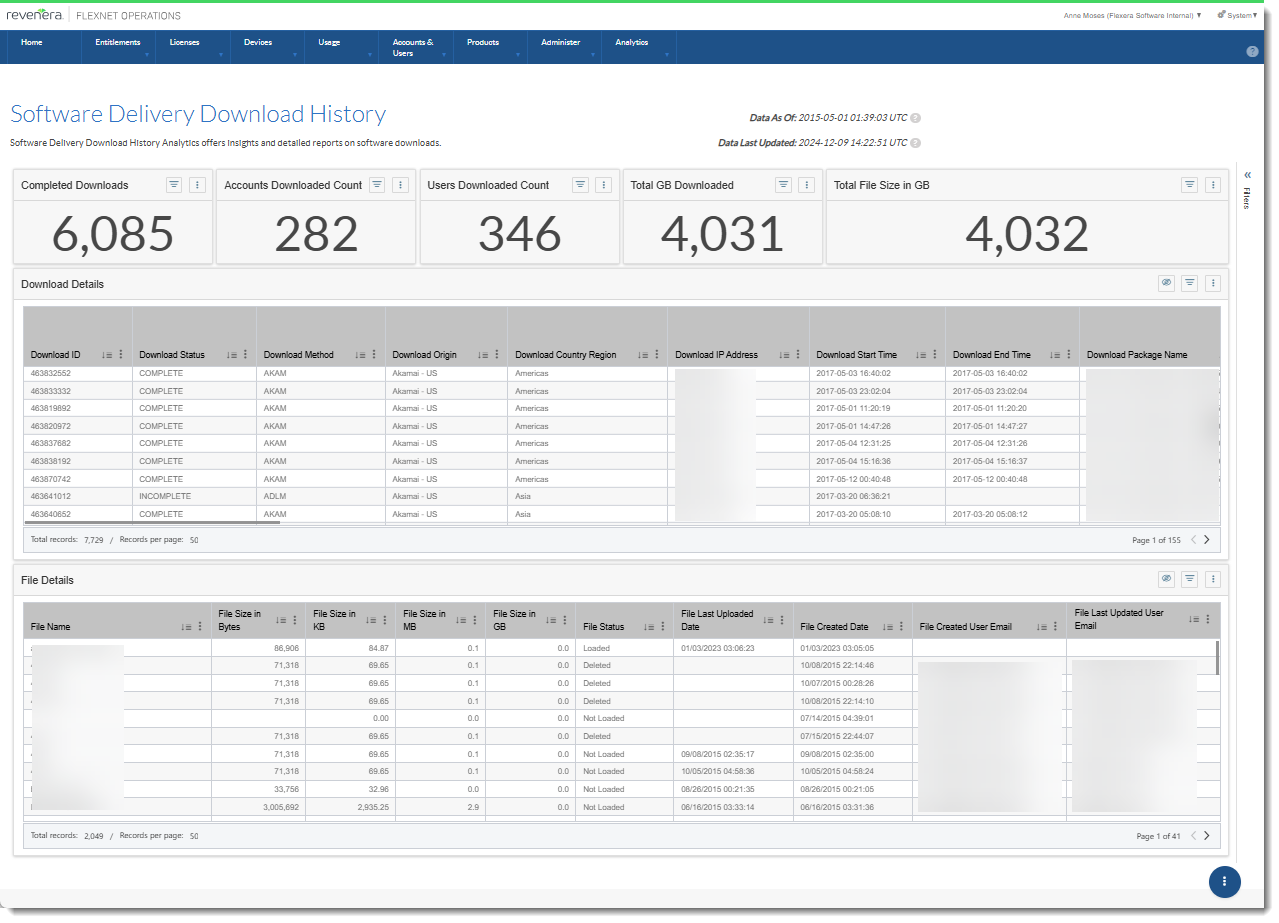This screenshot has width=1279, height=923.
Task: Open the System dropdown menu
Action: pos(1238,15)
